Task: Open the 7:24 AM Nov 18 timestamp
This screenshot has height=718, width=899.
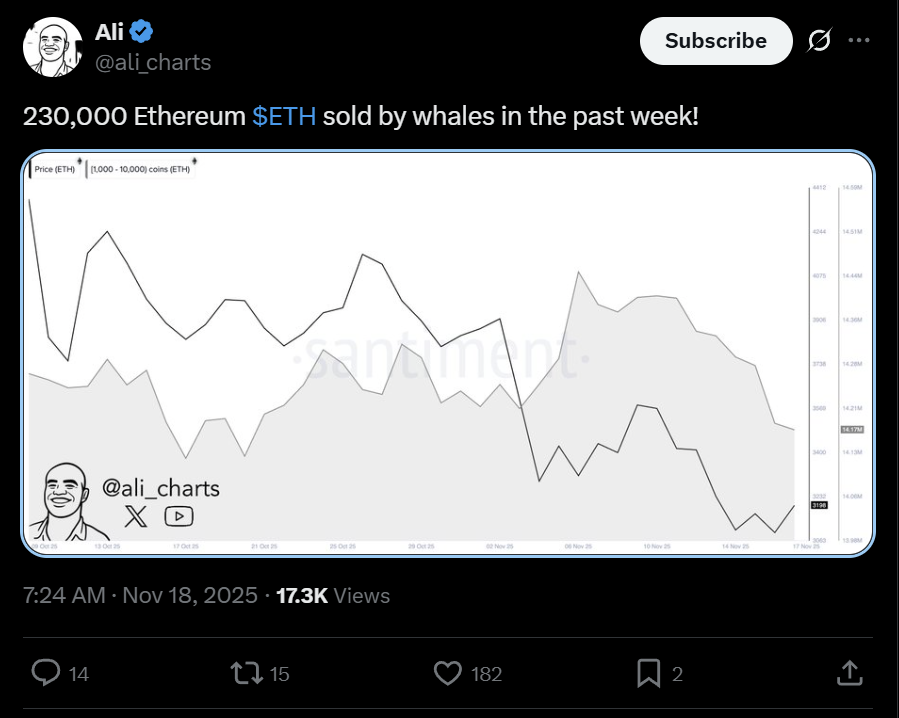Action: (x=139, y=596)
